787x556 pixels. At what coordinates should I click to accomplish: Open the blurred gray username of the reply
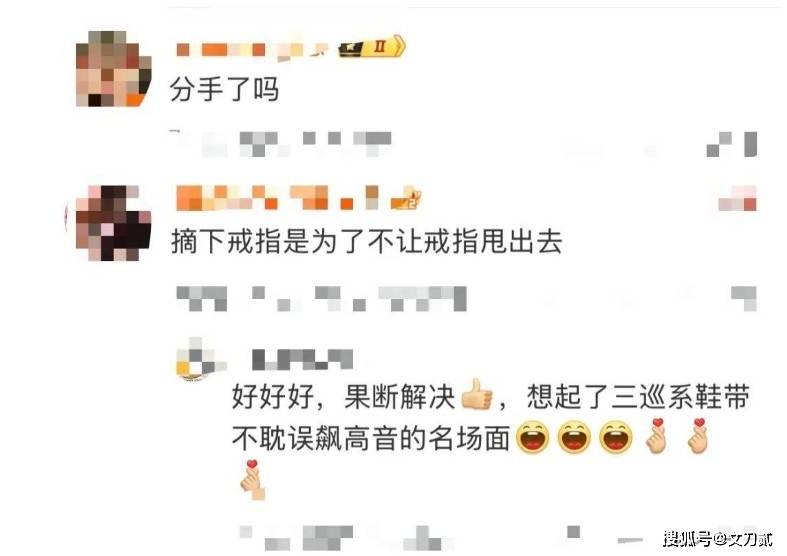303,359
